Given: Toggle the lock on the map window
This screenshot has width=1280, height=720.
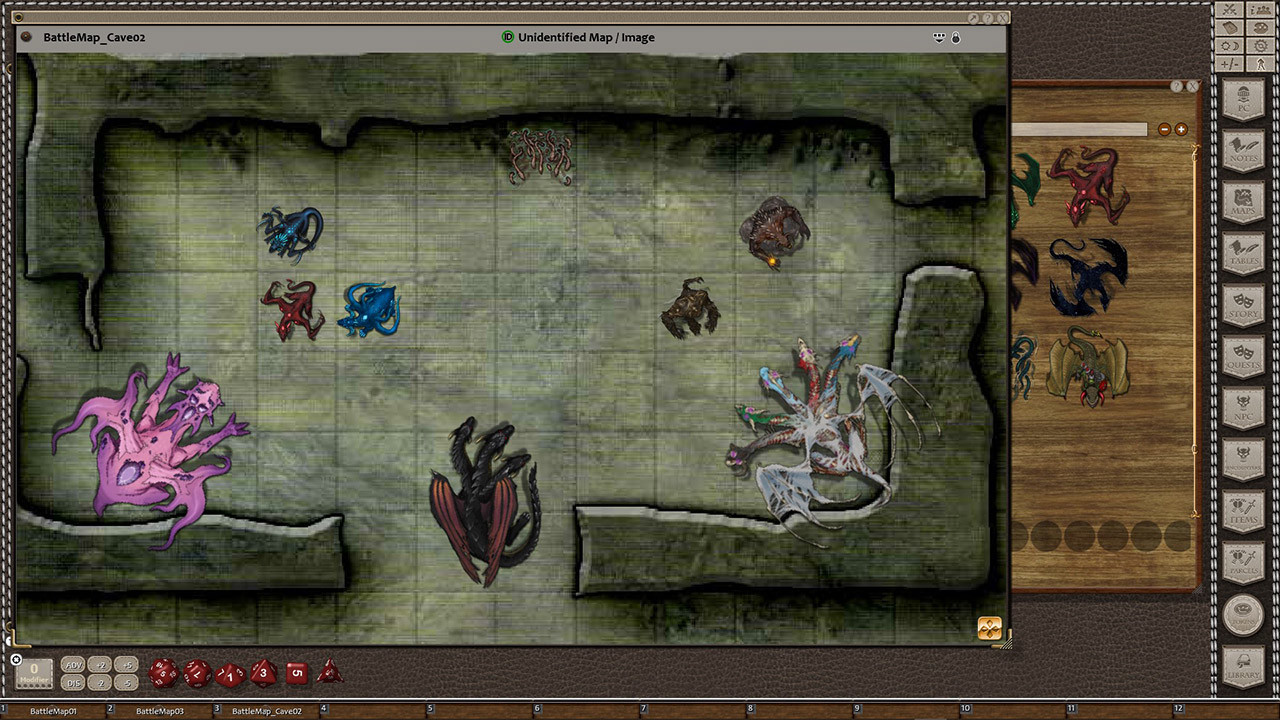Looking at the screenshot, I should (955, 37).
